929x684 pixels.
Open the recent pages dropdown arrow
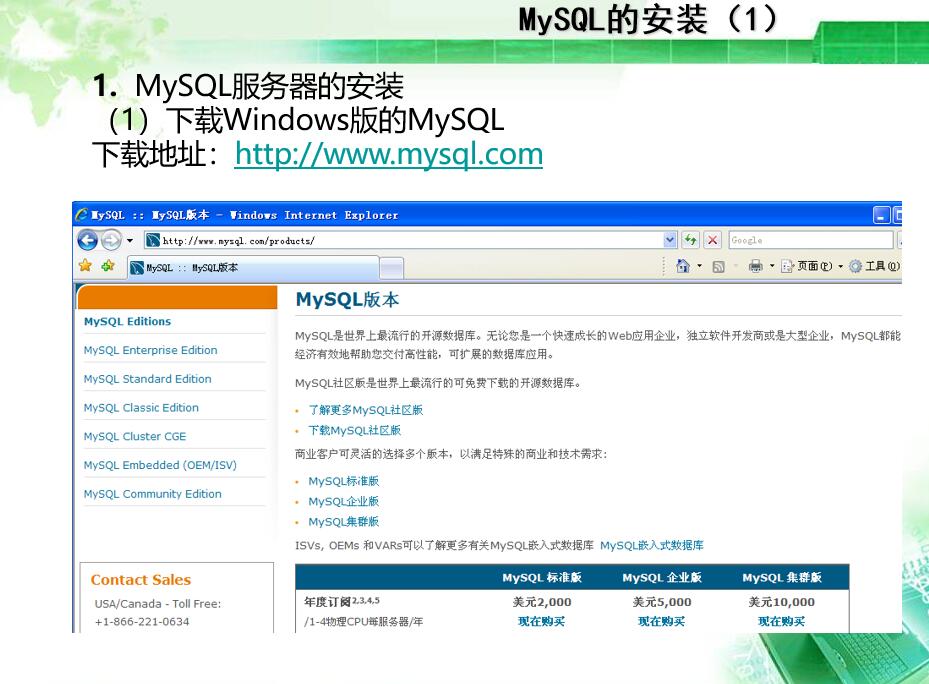pyautogui.click(x=130, y=241)
